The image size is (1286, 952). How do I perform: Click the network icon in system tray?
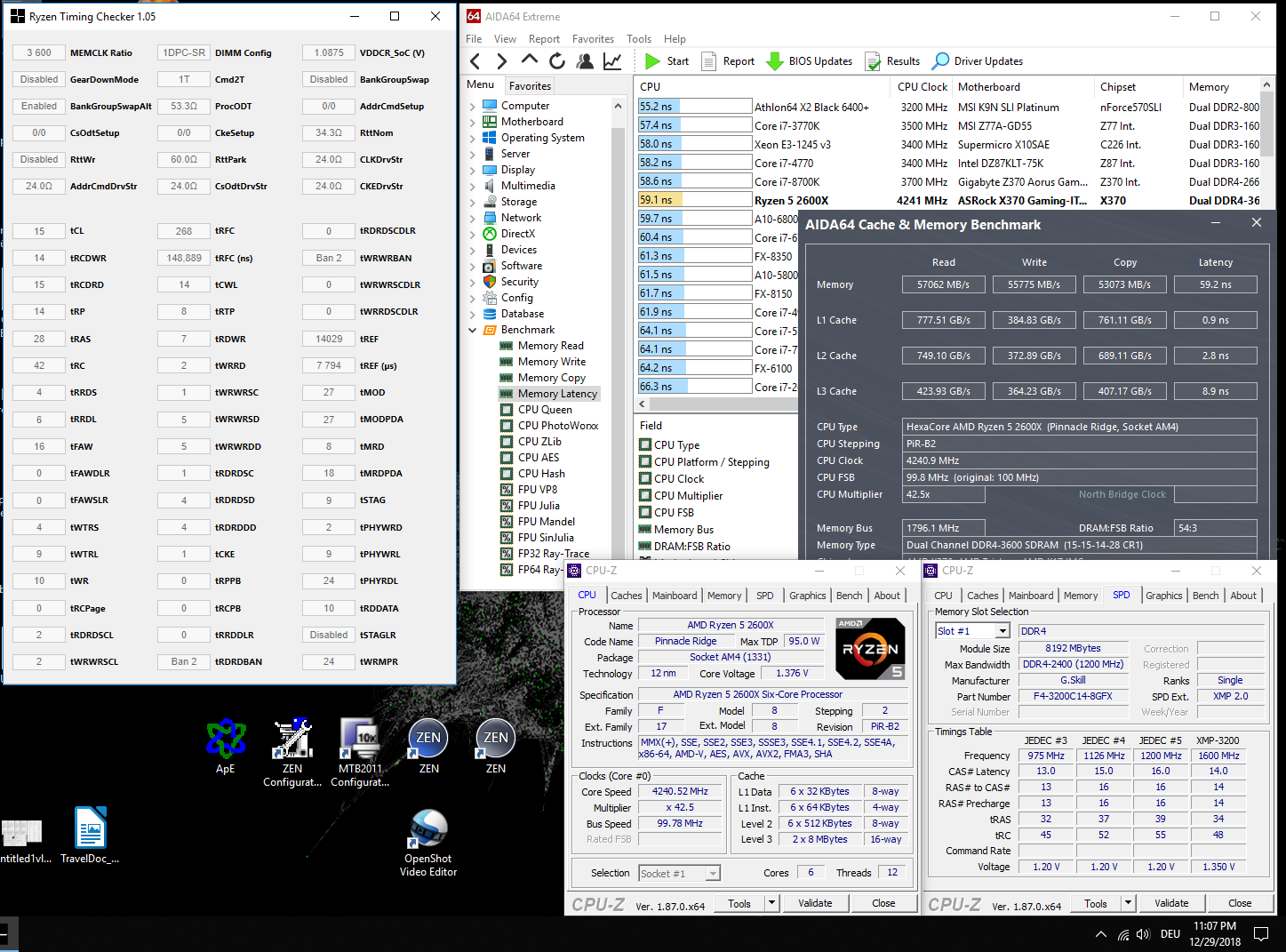coord(1122,934)
